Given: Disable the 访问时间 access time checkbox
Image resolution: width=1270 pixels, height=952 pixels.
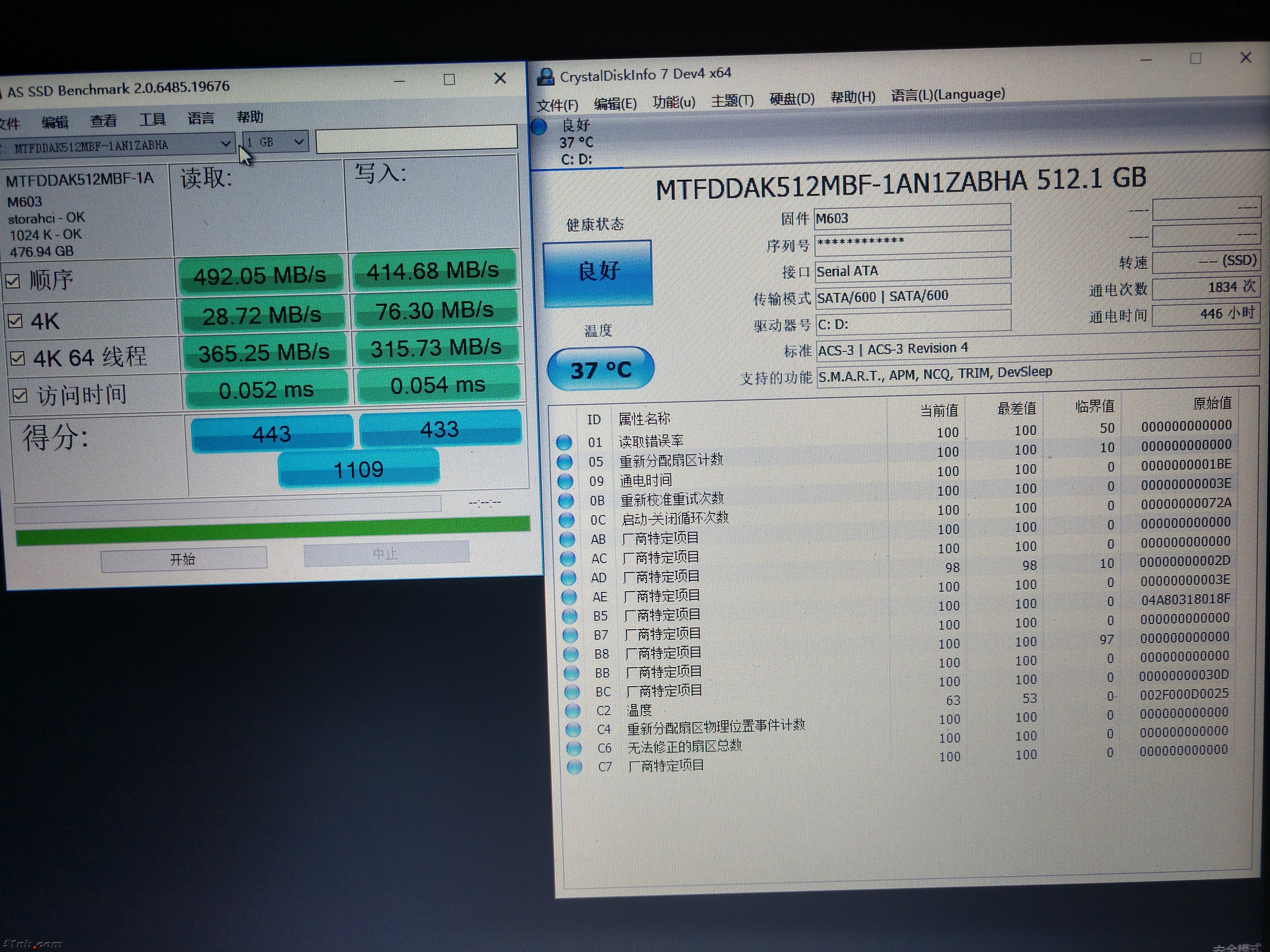Looking at the screenshot, I should (19, 395).
